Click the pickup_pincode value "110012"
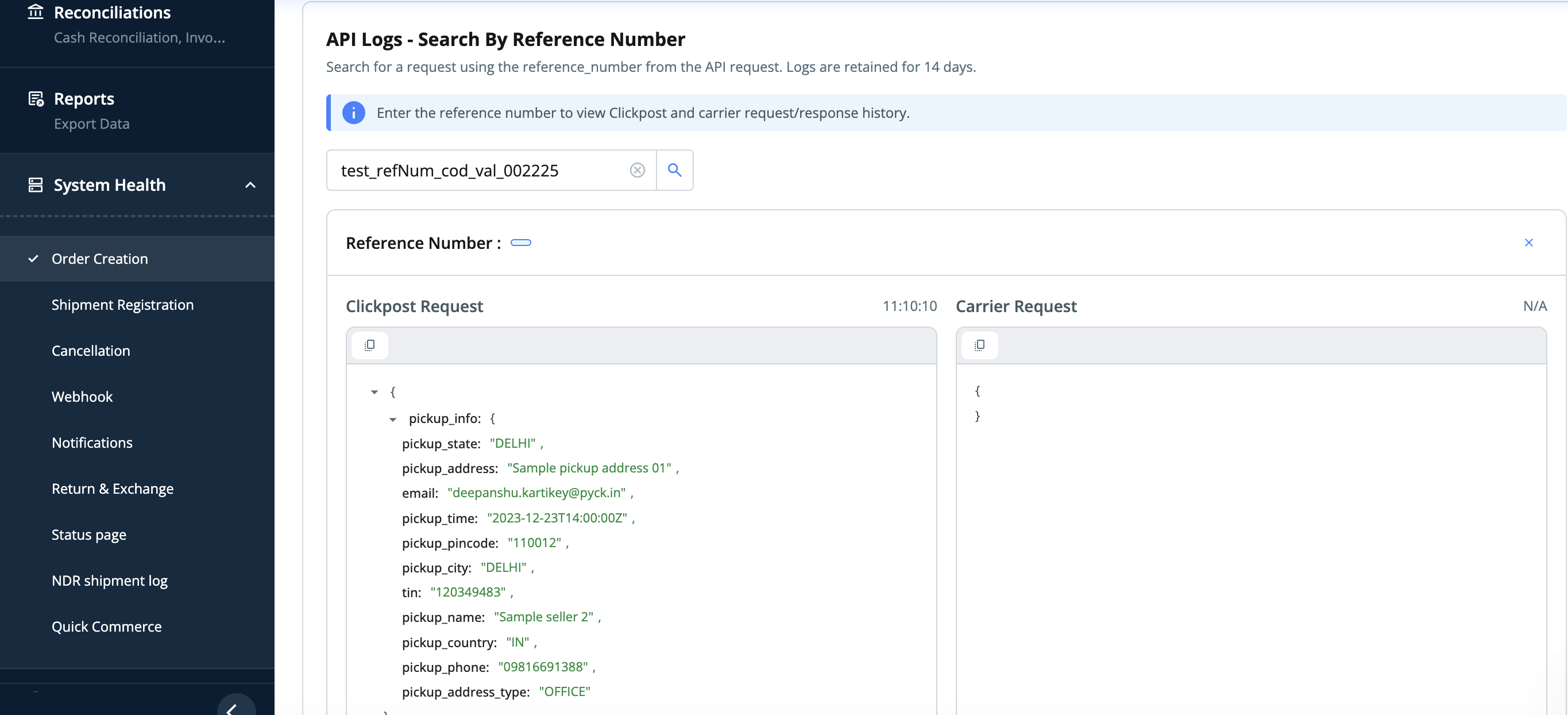Image resolution: width=1568 pixels, height=715 pixels. (534, 543)
